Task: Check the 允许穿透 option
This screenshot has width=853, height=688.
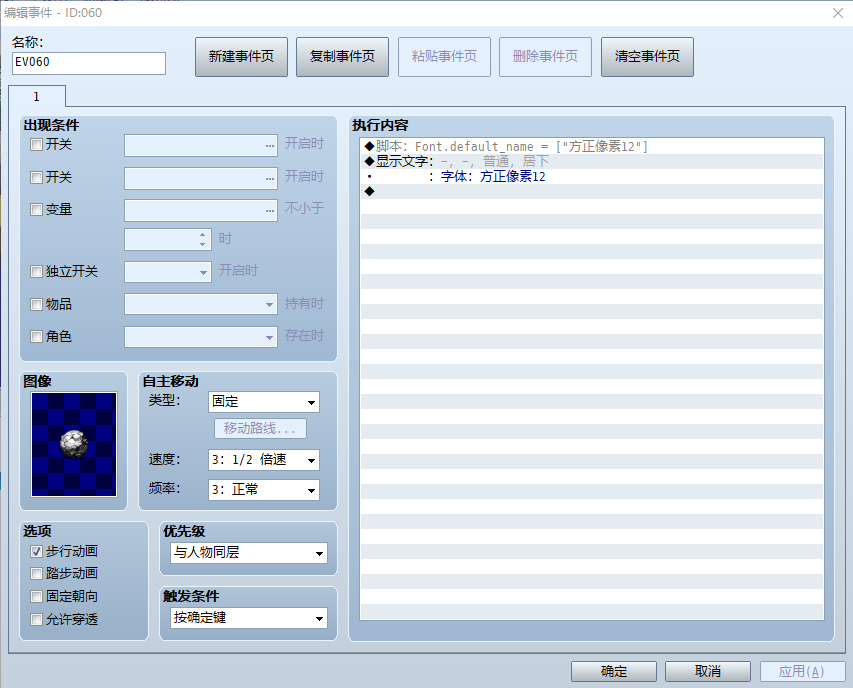Action: click(x=36, y=619)
